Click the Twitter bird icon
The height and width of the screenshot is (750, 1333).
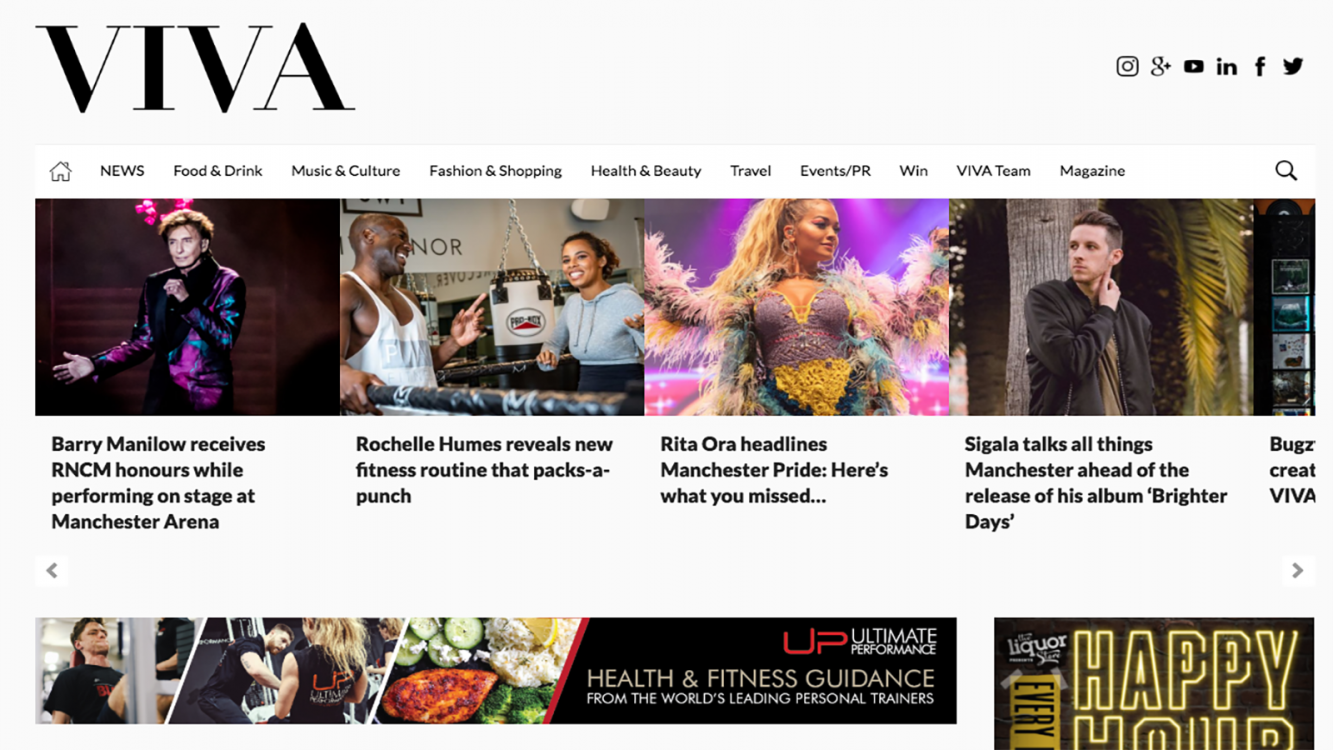click(1293, 66)
